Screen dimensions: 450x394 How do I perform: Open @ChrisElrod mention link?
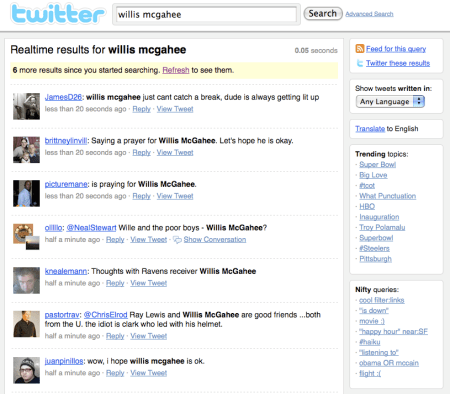click(x=105, y=315)
